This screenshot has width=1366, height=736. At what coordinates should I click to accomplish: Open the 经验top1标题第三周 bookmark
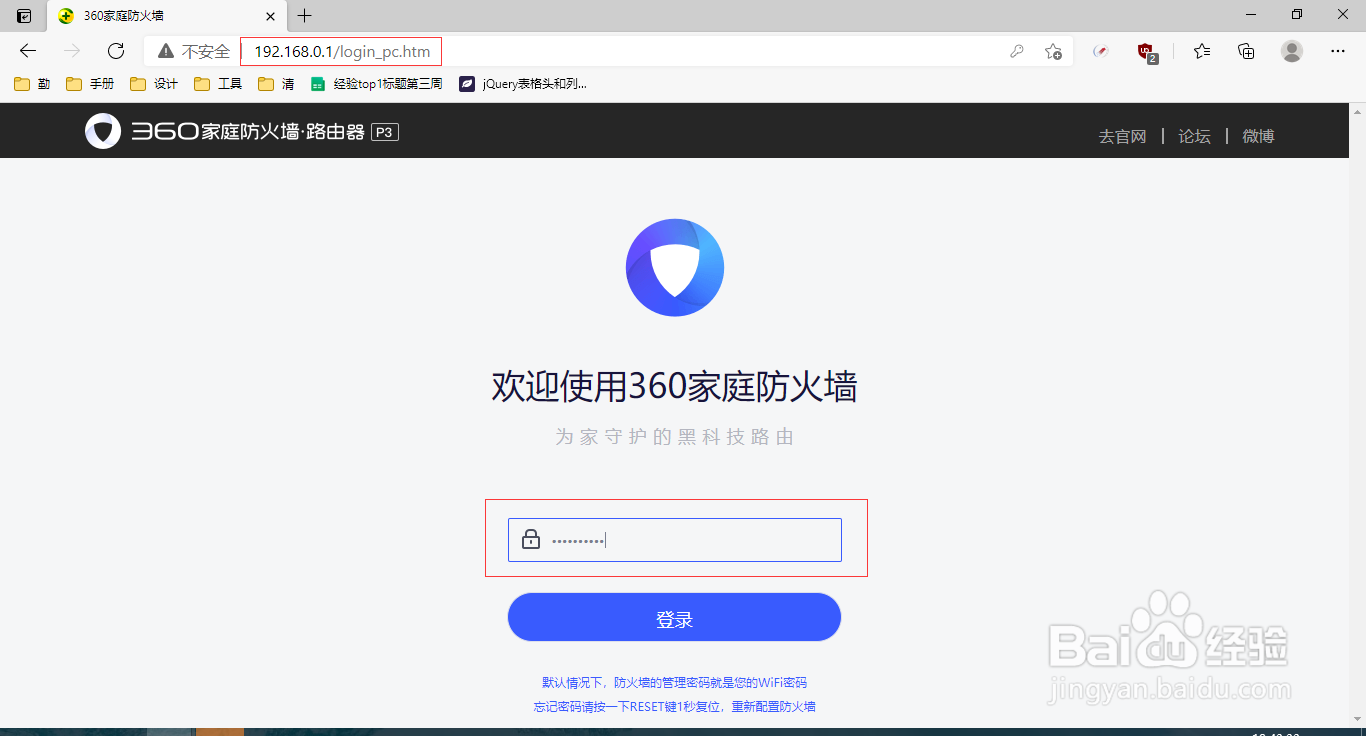(377, 84)
